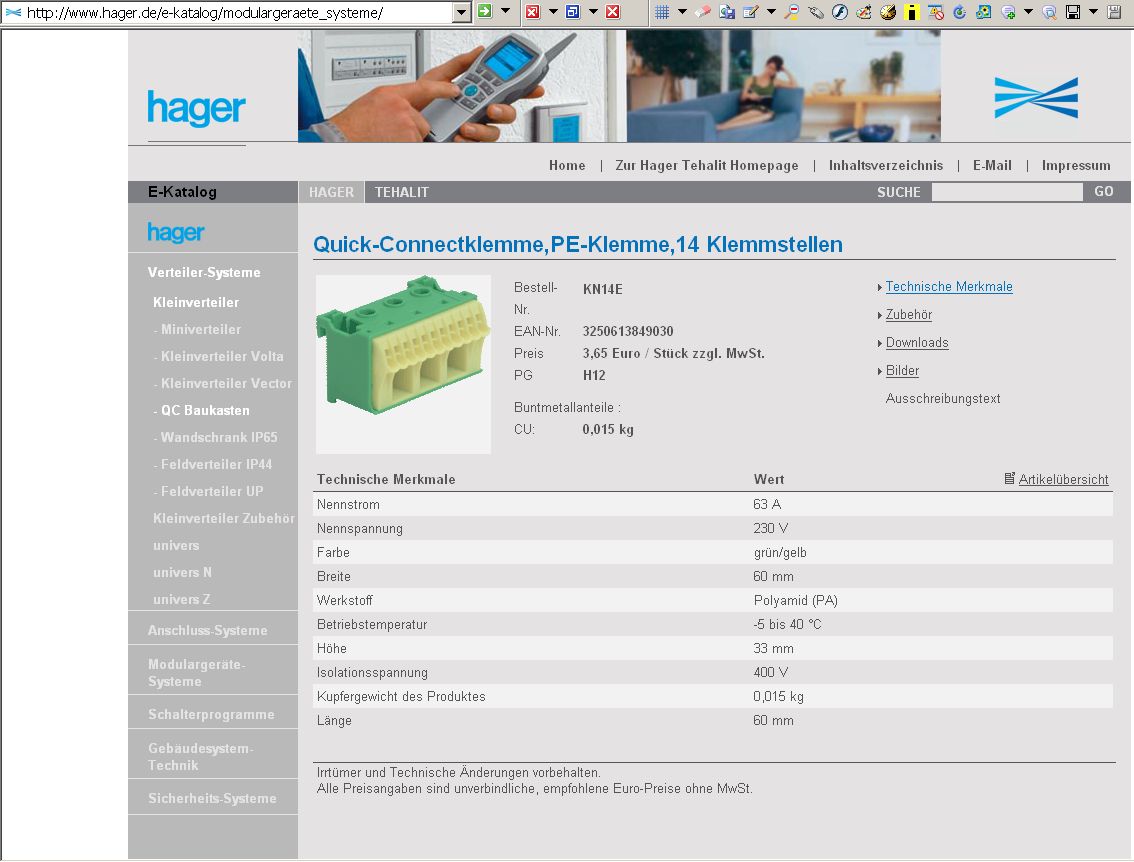Switch to the HAGER tab
Screen dimensions: 1134x862
click(x=331, y=192)
